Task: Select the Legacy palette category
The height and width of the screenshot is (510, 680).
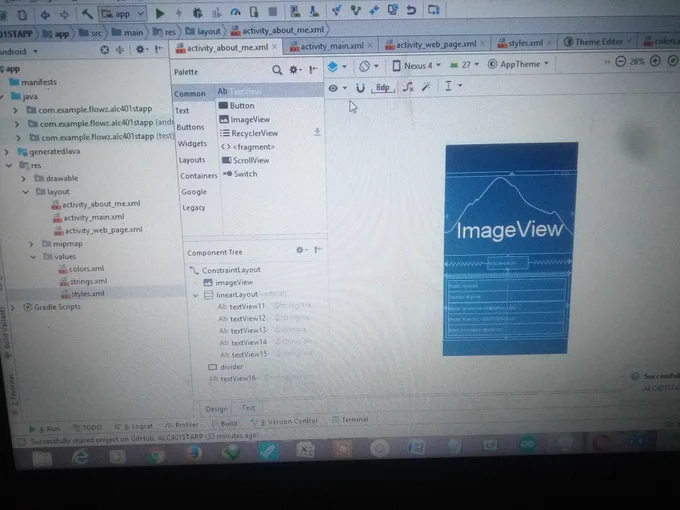Action: point(193,207)
